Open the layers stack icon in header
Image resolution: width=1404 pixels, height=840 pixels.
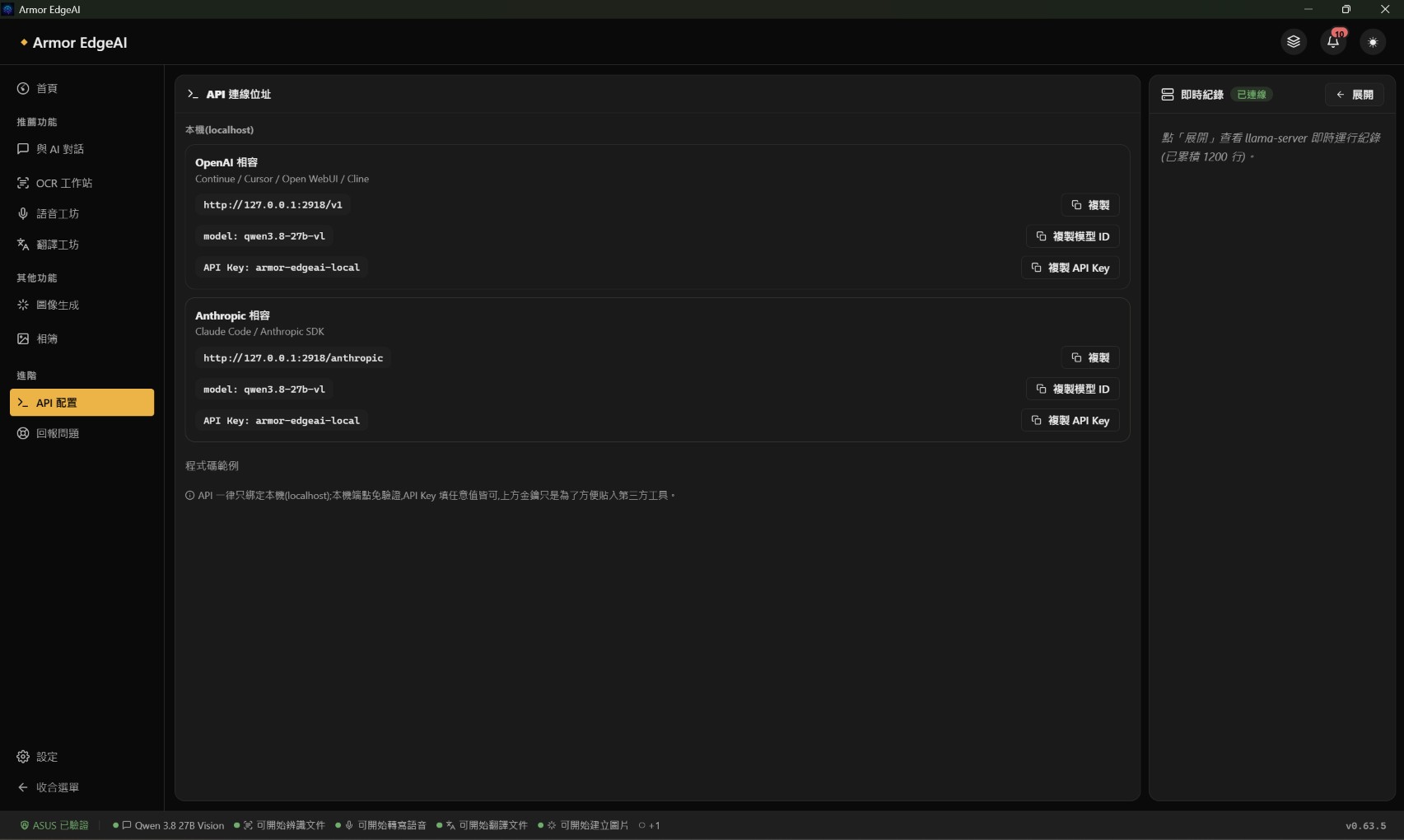pyautogui.click(x=1294, y=42)
